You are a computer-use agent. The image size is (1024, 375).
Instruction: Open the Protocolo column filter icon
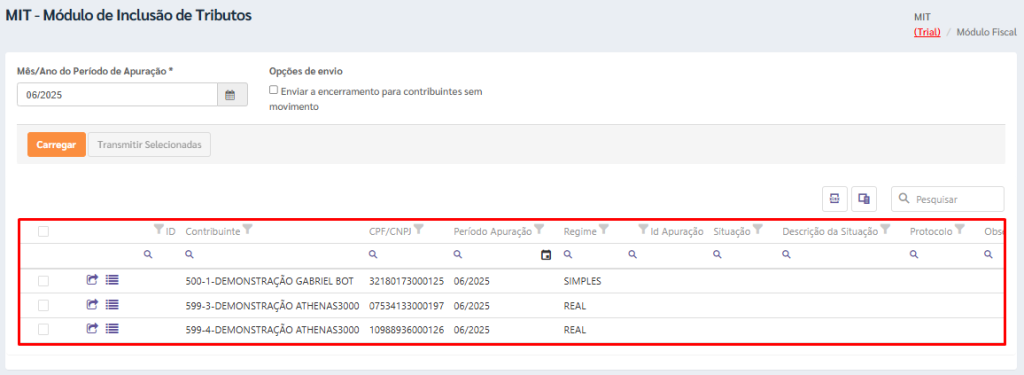(959, 229)
